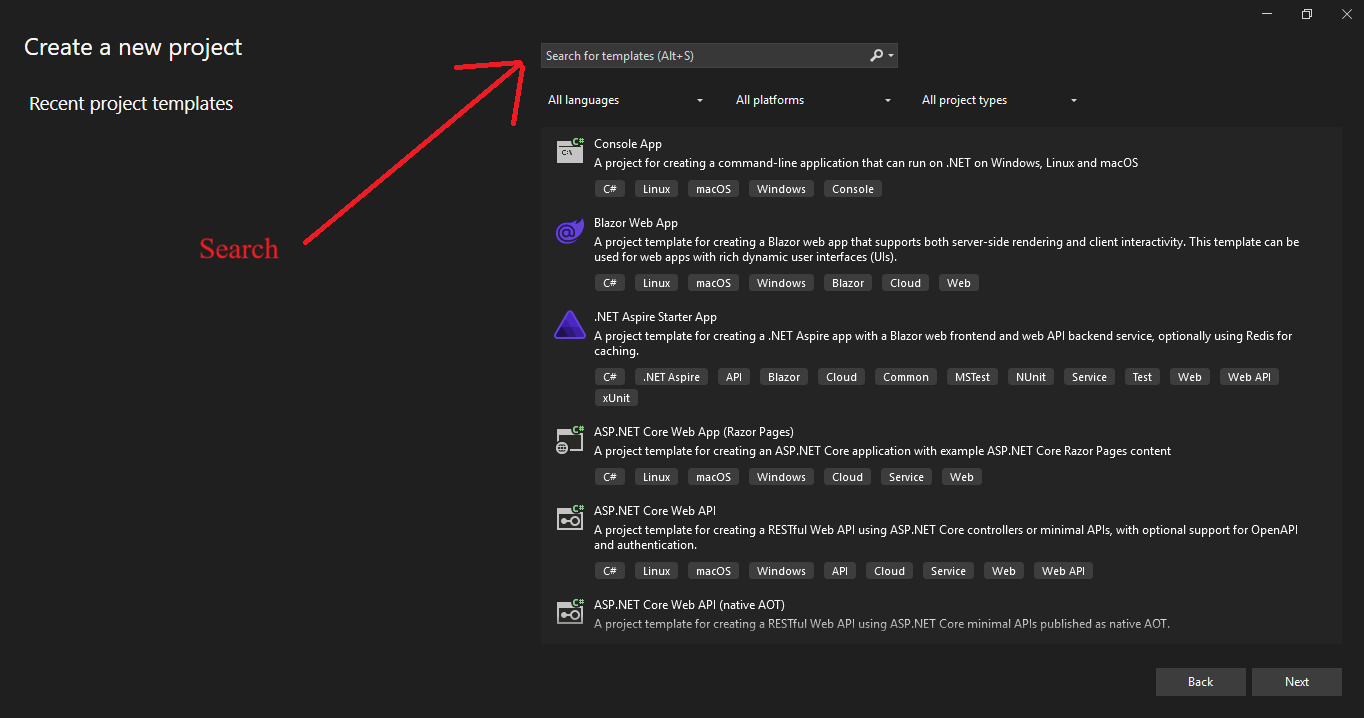Open the All languages dropdown
This screenshot has height=718, width=1364.
pos(625,100)
